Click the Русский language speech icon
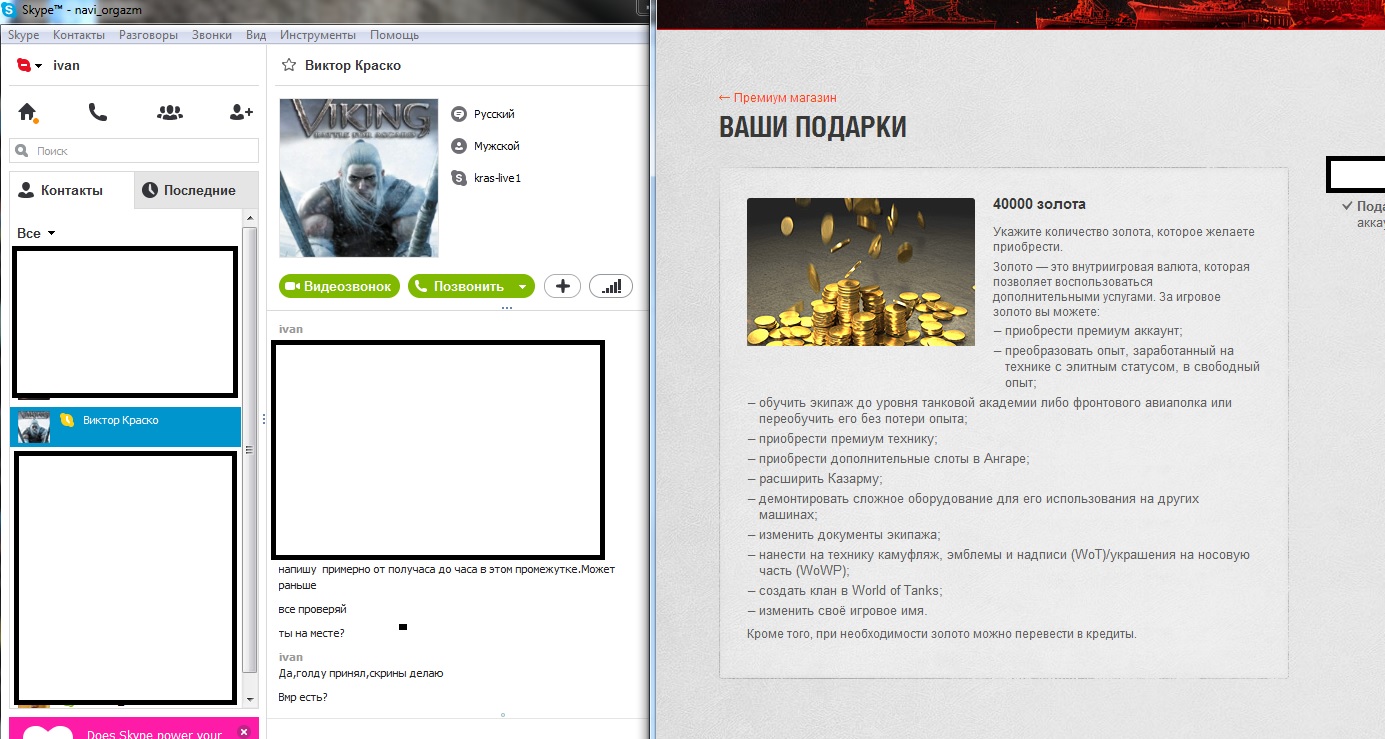Screen dimensions: 1385x739 (x=459, y=114)
